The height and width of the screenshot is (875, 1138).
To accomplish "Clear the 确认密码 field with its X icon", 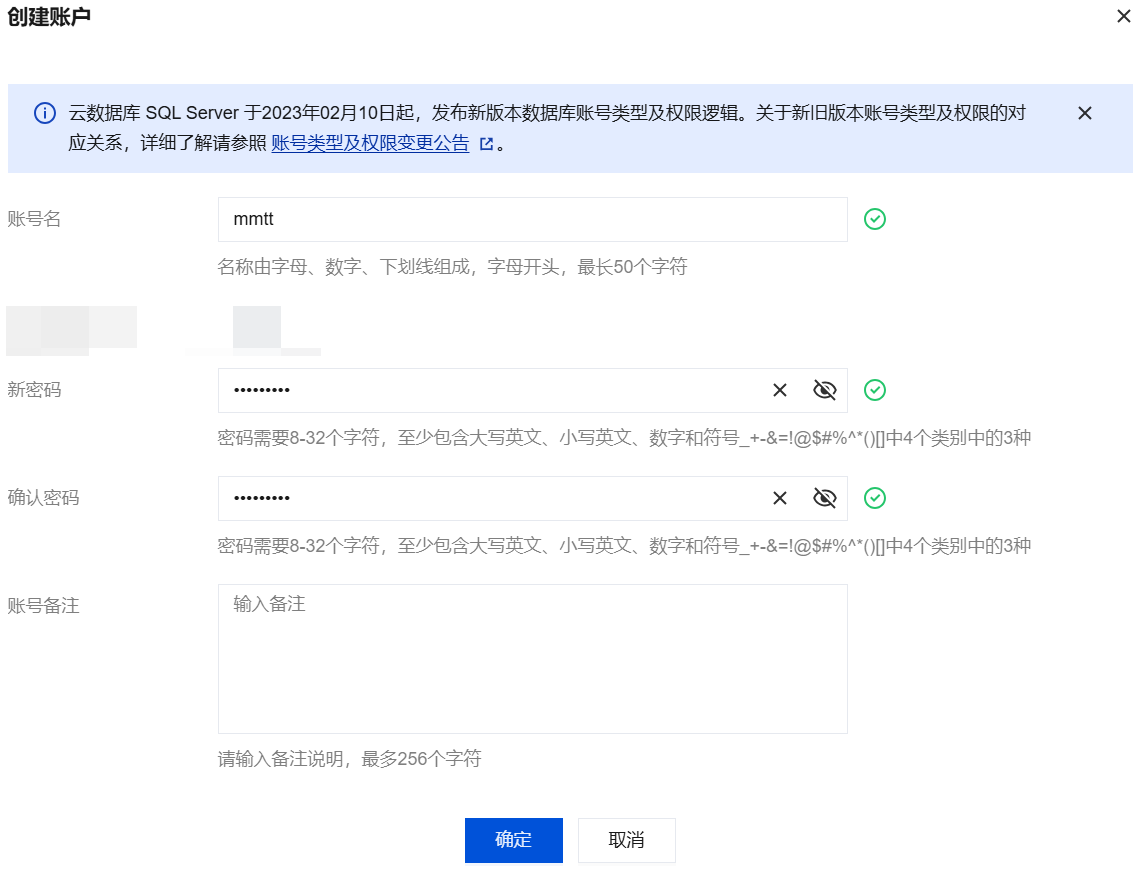I will click(x=780, y=498).
